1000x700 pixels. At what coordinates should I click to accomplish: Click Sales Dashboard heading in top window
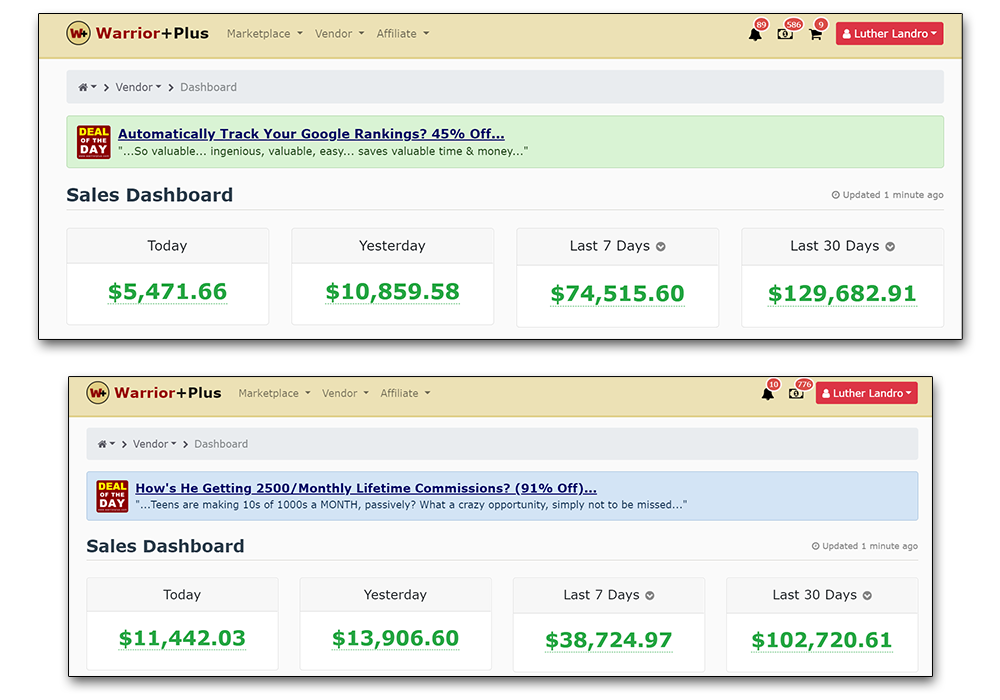[150, 195]
